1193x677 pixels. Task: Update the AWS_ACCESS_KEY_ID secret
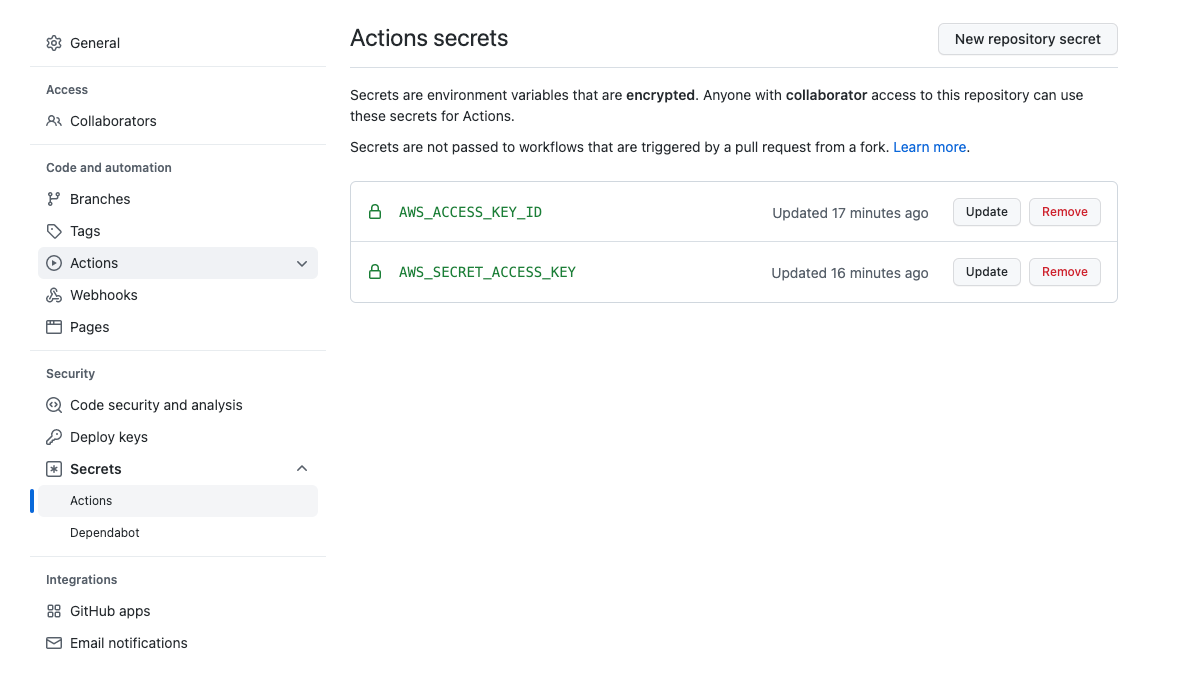pos(986,212)
